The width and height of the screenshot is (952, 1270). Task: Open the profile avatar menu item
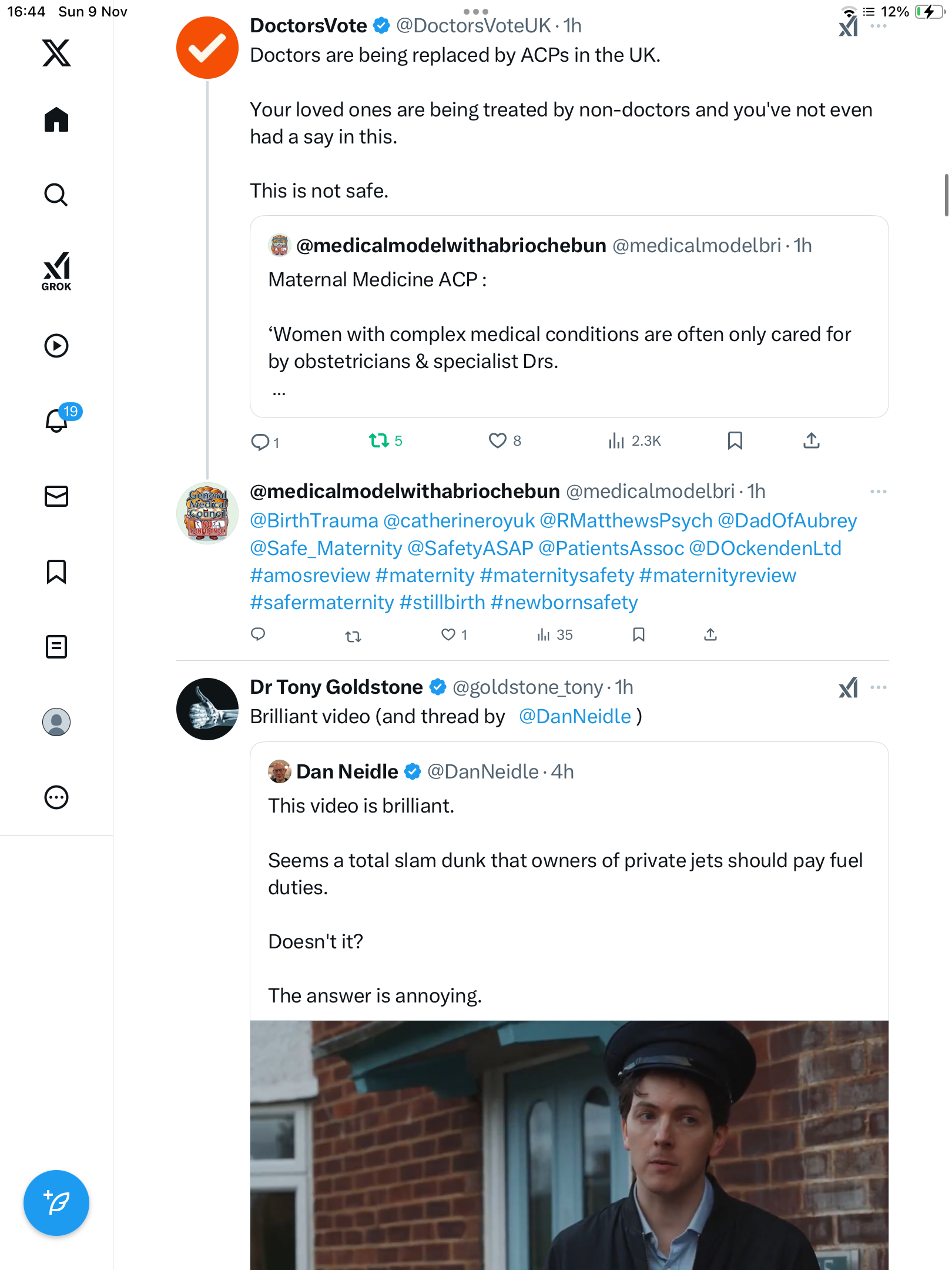click(56, 722)
